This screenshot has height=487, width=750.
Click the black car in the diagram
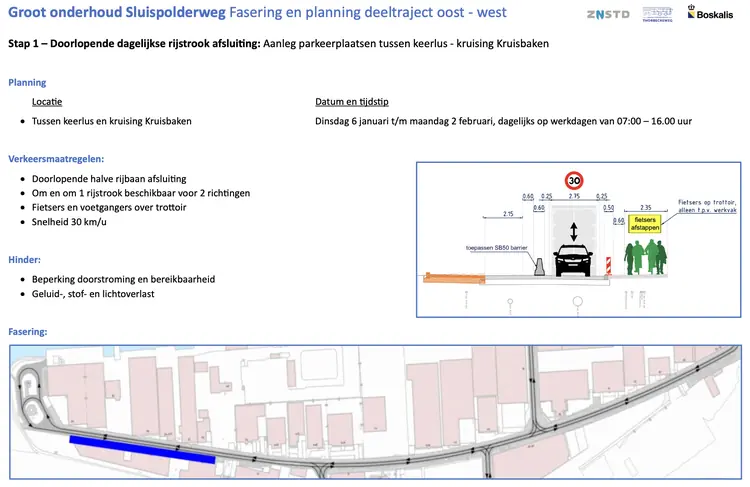pyautogui.click(x=573, y=262)
